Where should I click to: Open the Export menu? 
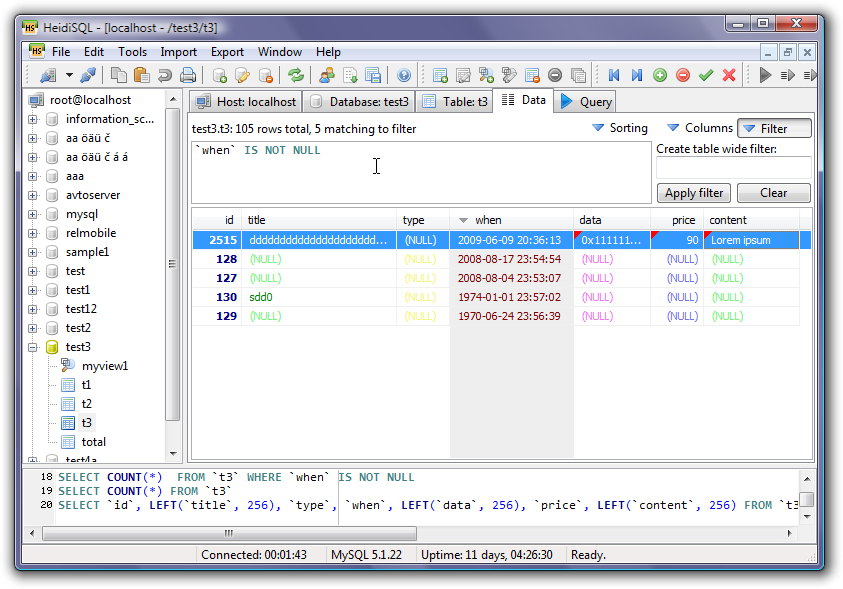pyautogui.click(x=226, y=51)
